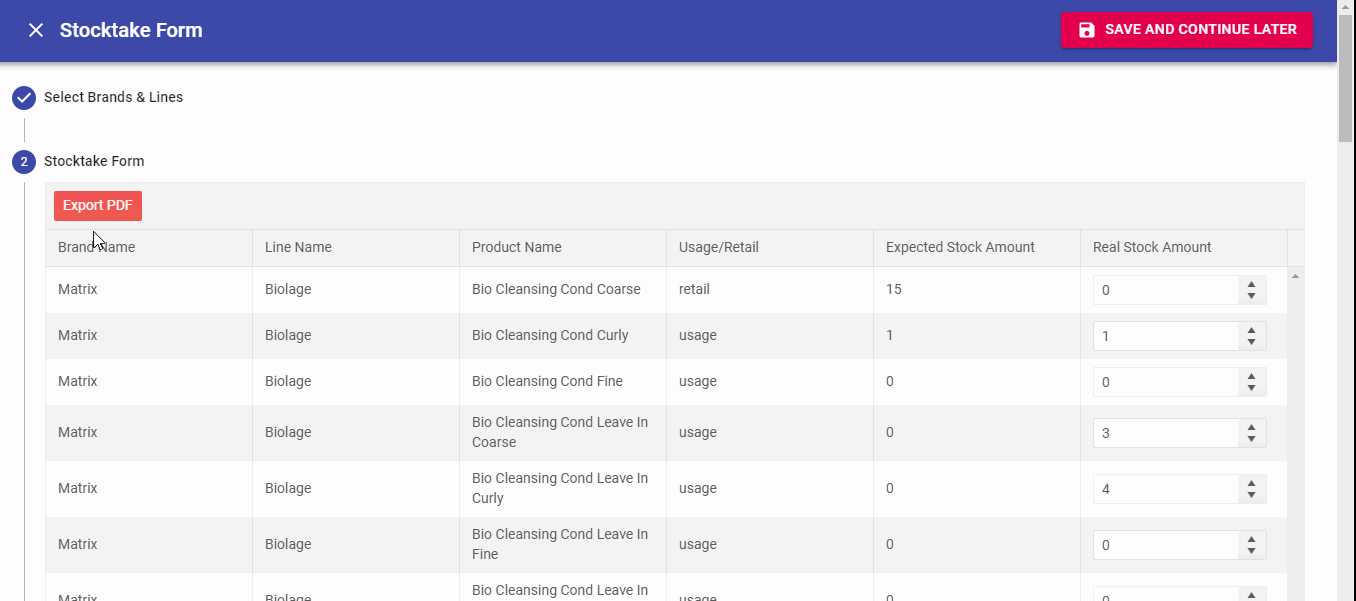Increase stock for Cond Leave In Fine
This screenshot has height=601, width=1356.
click(1251, 539)
